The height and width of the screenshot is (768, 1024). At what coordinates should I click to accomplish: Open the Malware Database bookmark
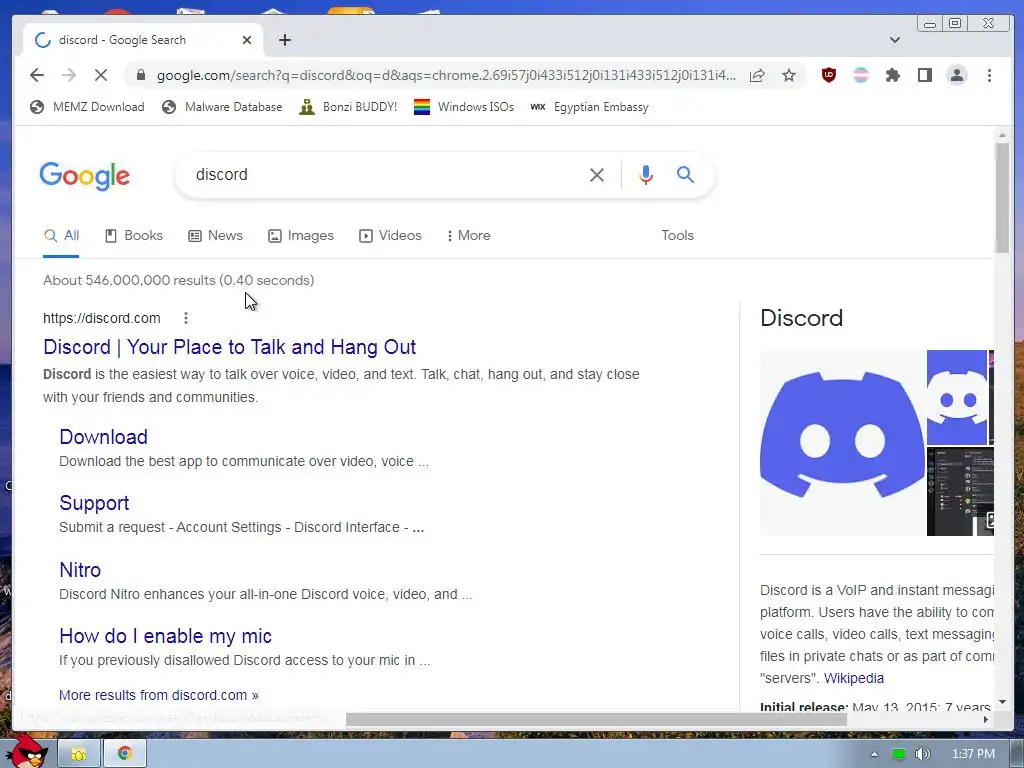tap(222, 107)
